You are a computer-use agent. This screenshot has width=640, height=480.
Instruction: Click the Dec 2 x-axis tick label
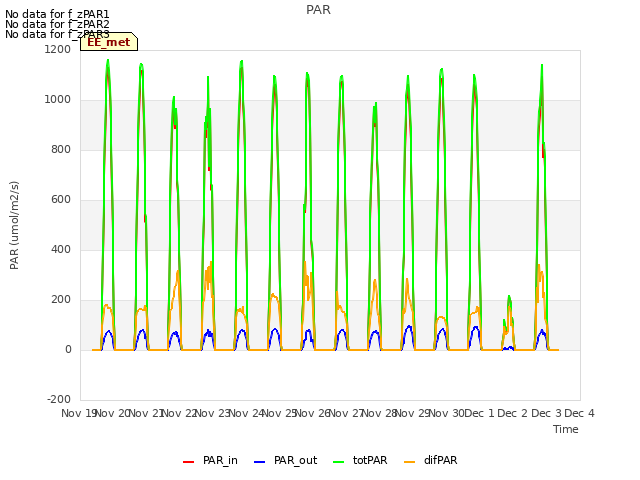[513, 413]
